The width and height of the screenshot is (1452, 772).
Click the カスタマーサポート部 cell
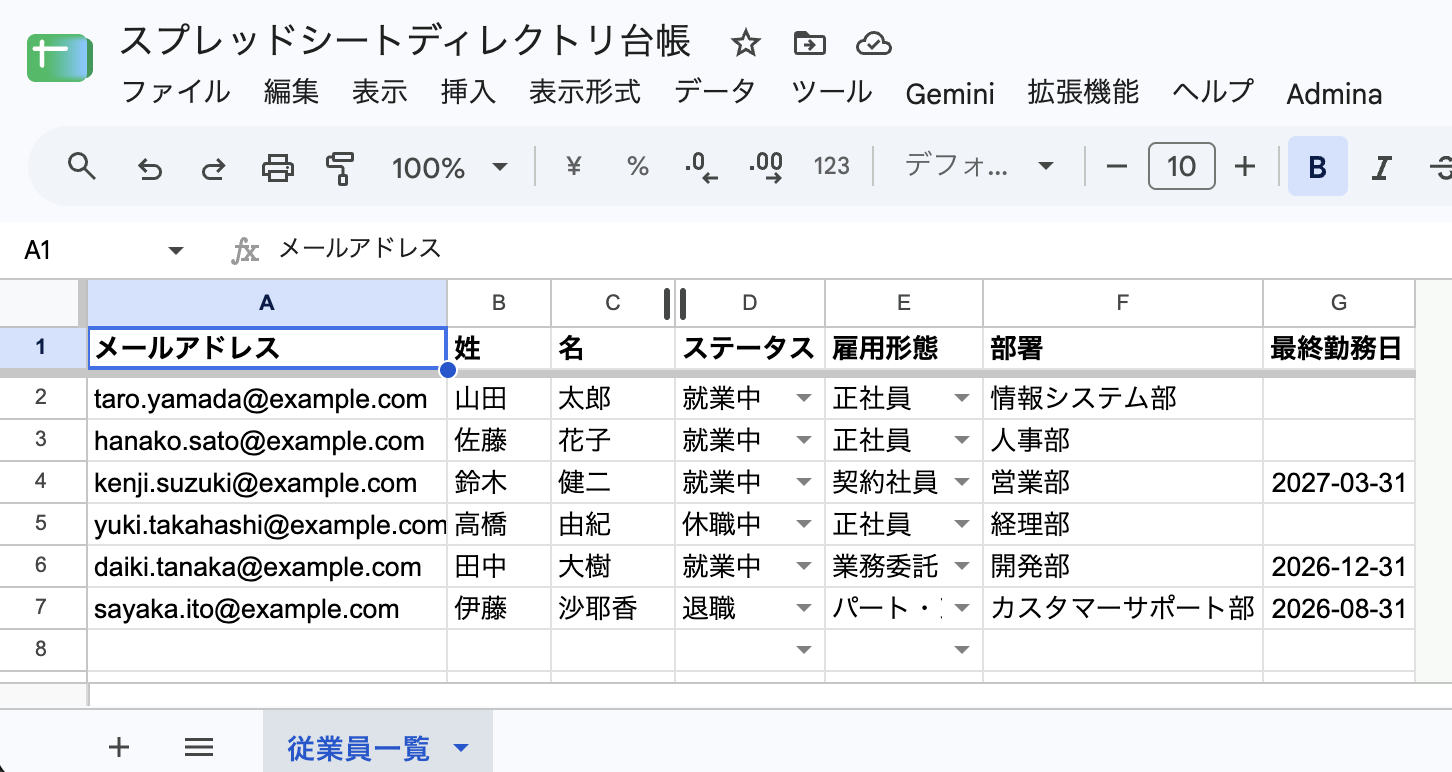tap(1123, 609)
